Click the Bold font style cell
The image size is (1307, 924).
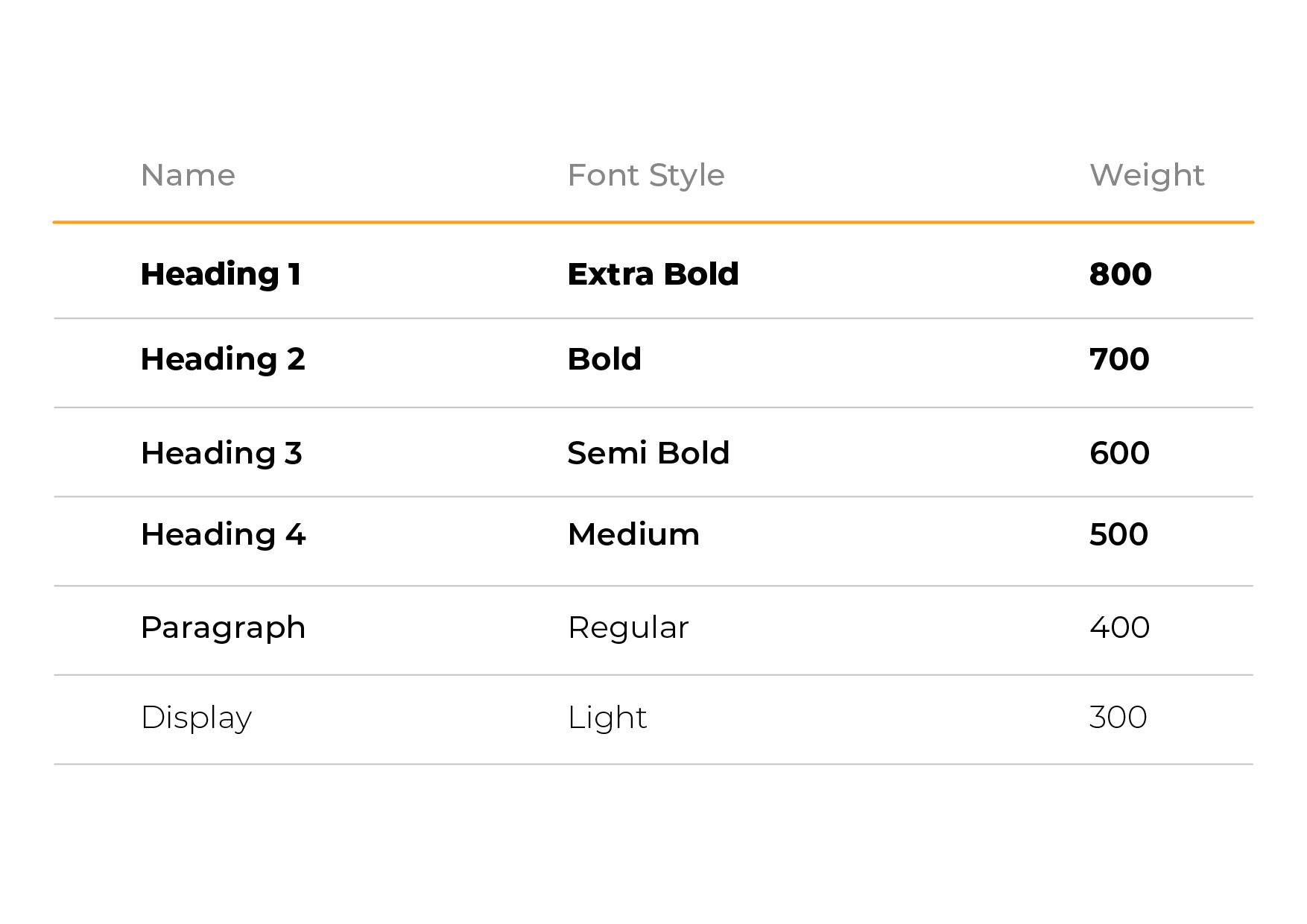[x=604, y=359]
